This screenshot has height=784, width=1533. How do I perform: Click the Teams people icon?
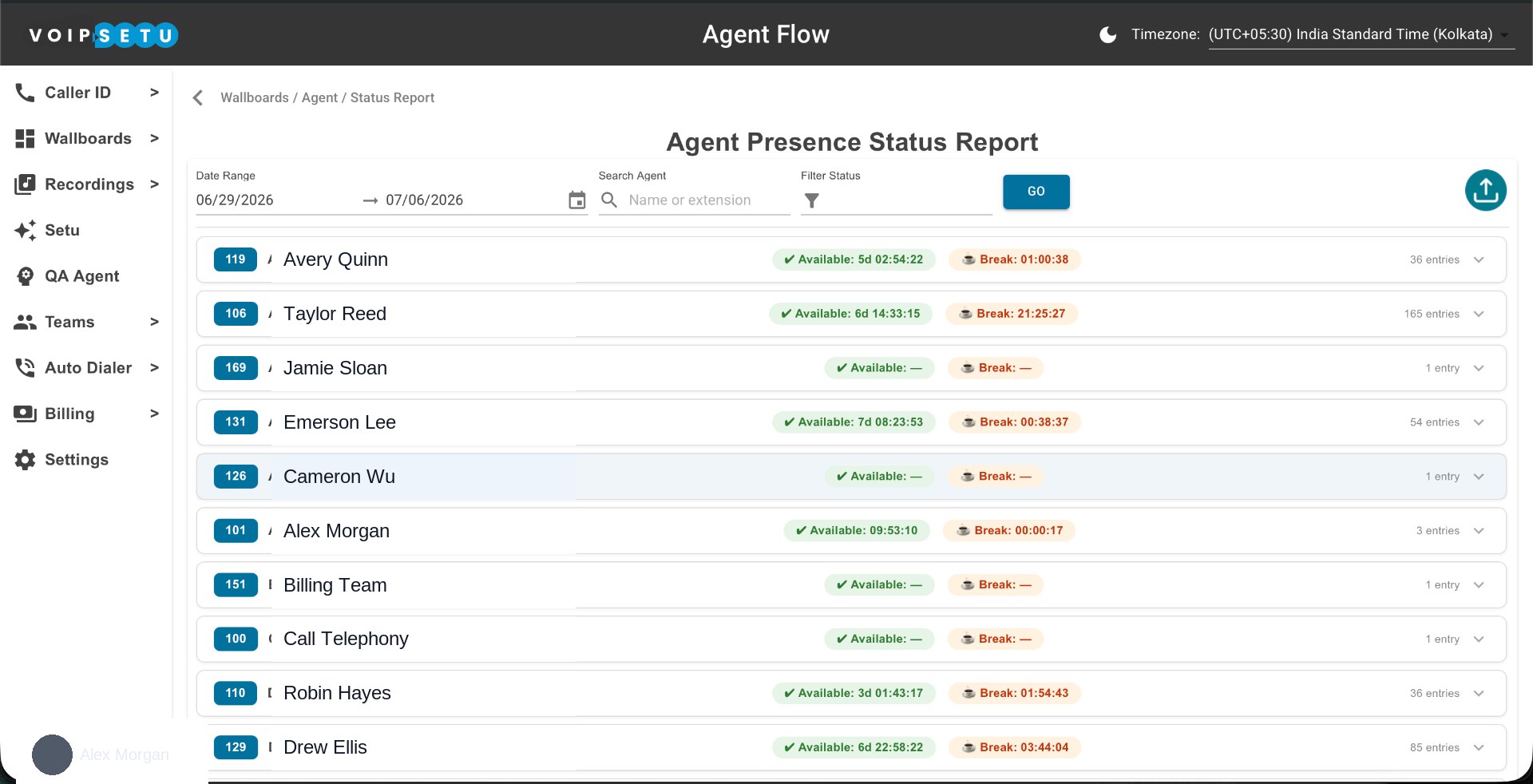[x=25, y=322]
